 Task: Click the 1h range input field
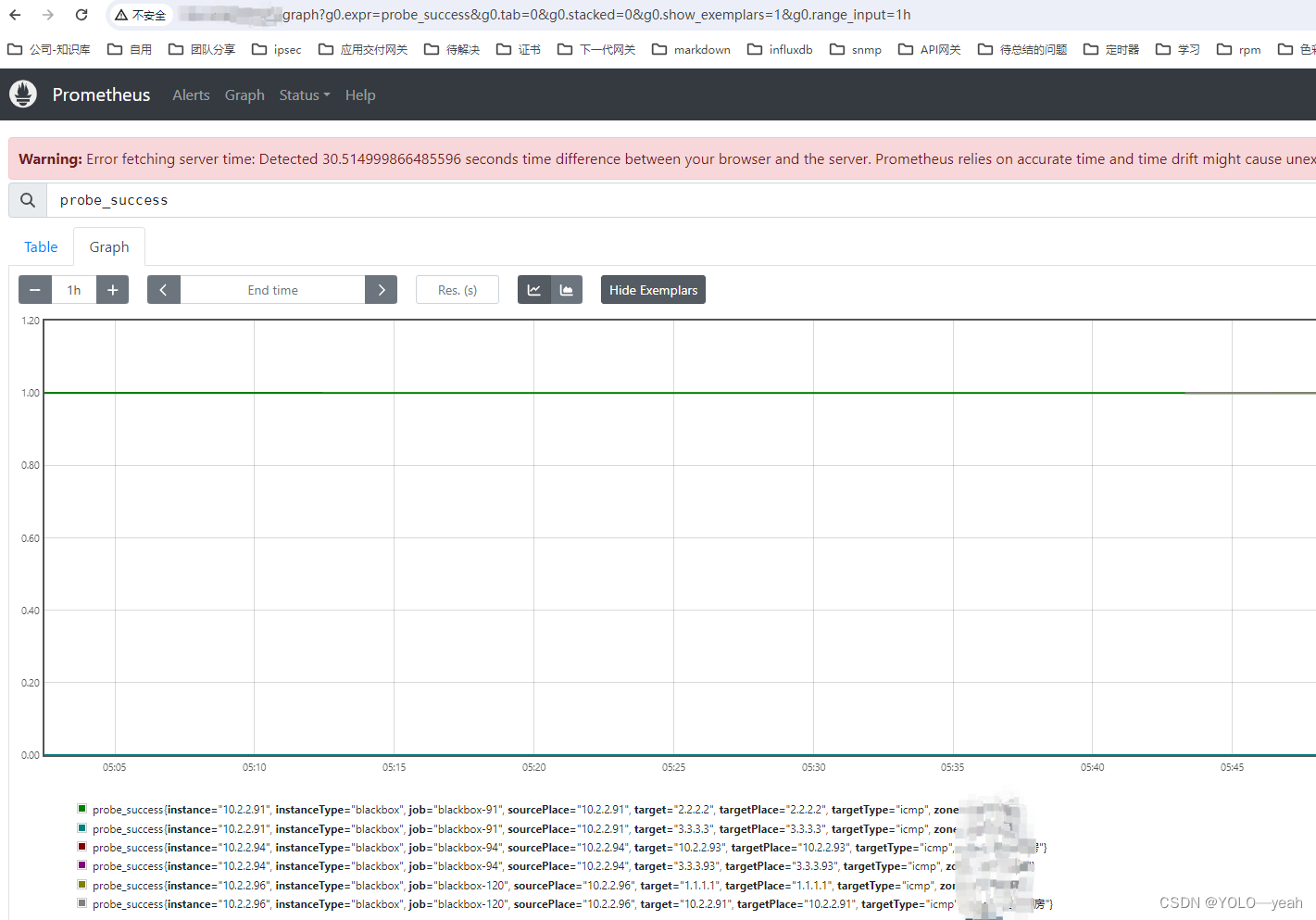(x=74, y=290)
